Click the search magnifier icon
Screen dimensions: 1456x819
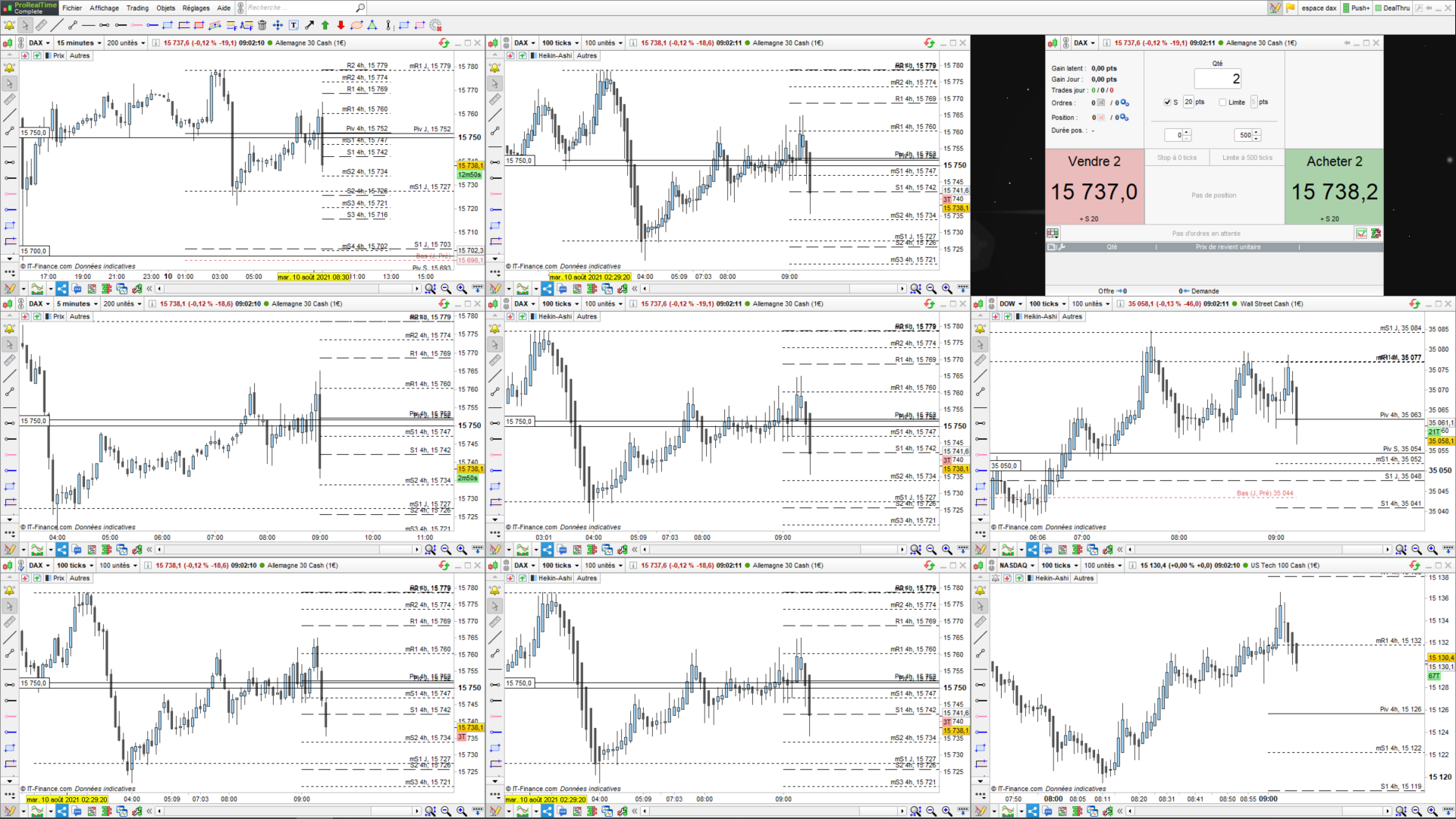360,8
